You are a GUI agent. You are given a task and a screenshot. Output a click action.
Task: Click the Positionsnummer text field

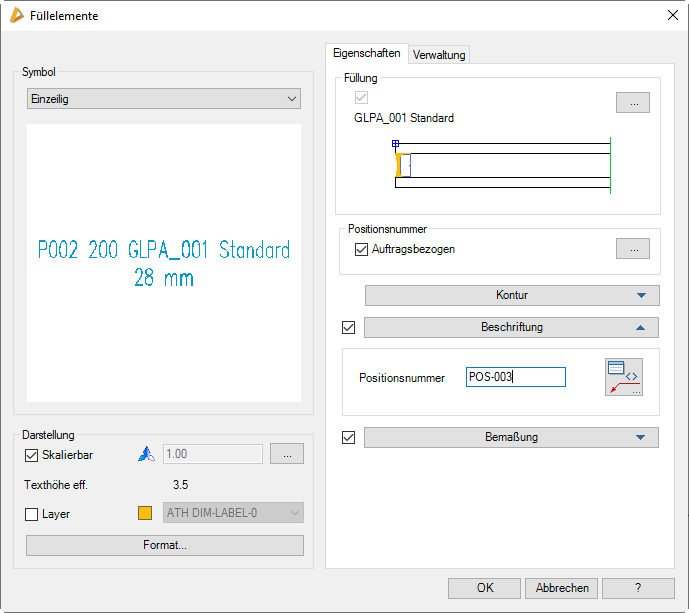click(x=515, y=377)
